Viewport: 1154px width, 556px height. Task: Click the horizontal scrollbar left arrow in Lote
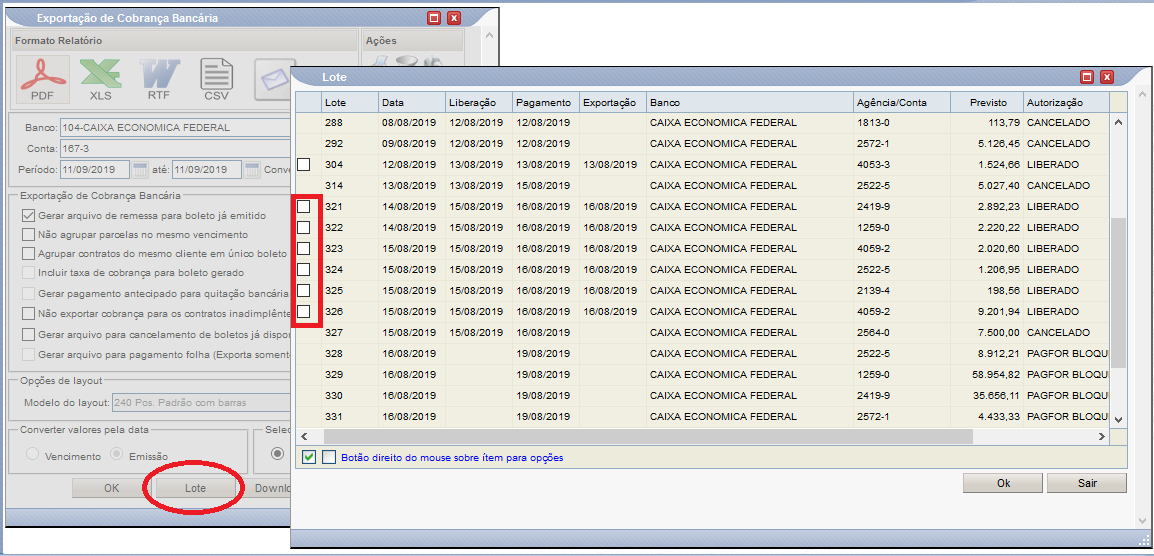(x=305, y=437)
